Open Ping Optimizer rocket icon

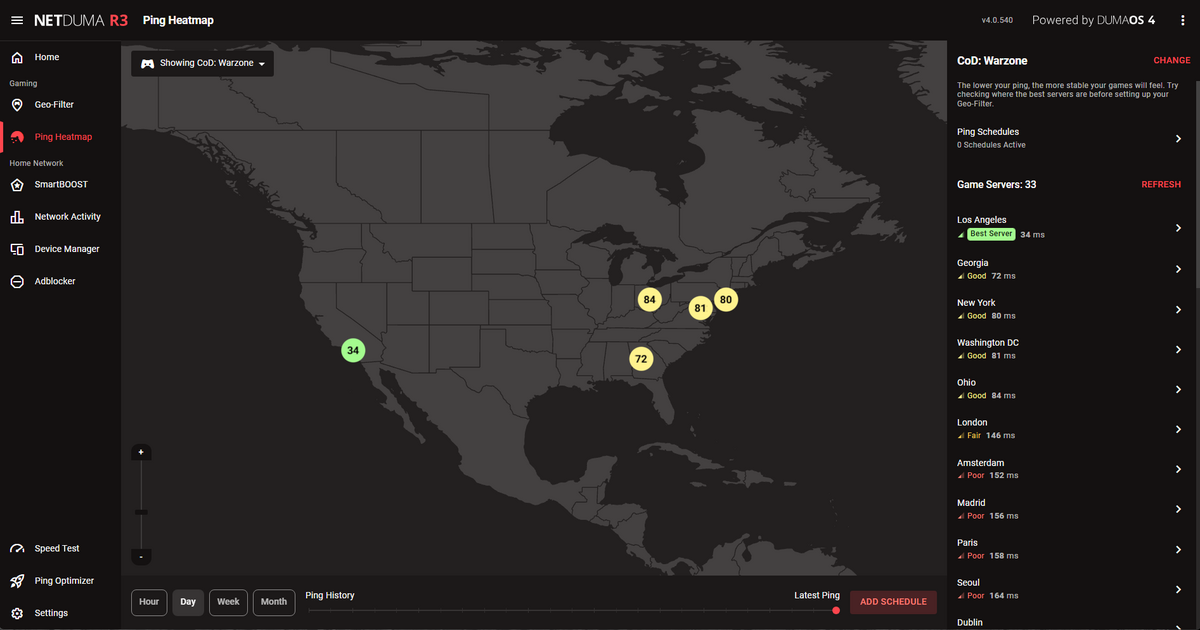coord(17,581)
